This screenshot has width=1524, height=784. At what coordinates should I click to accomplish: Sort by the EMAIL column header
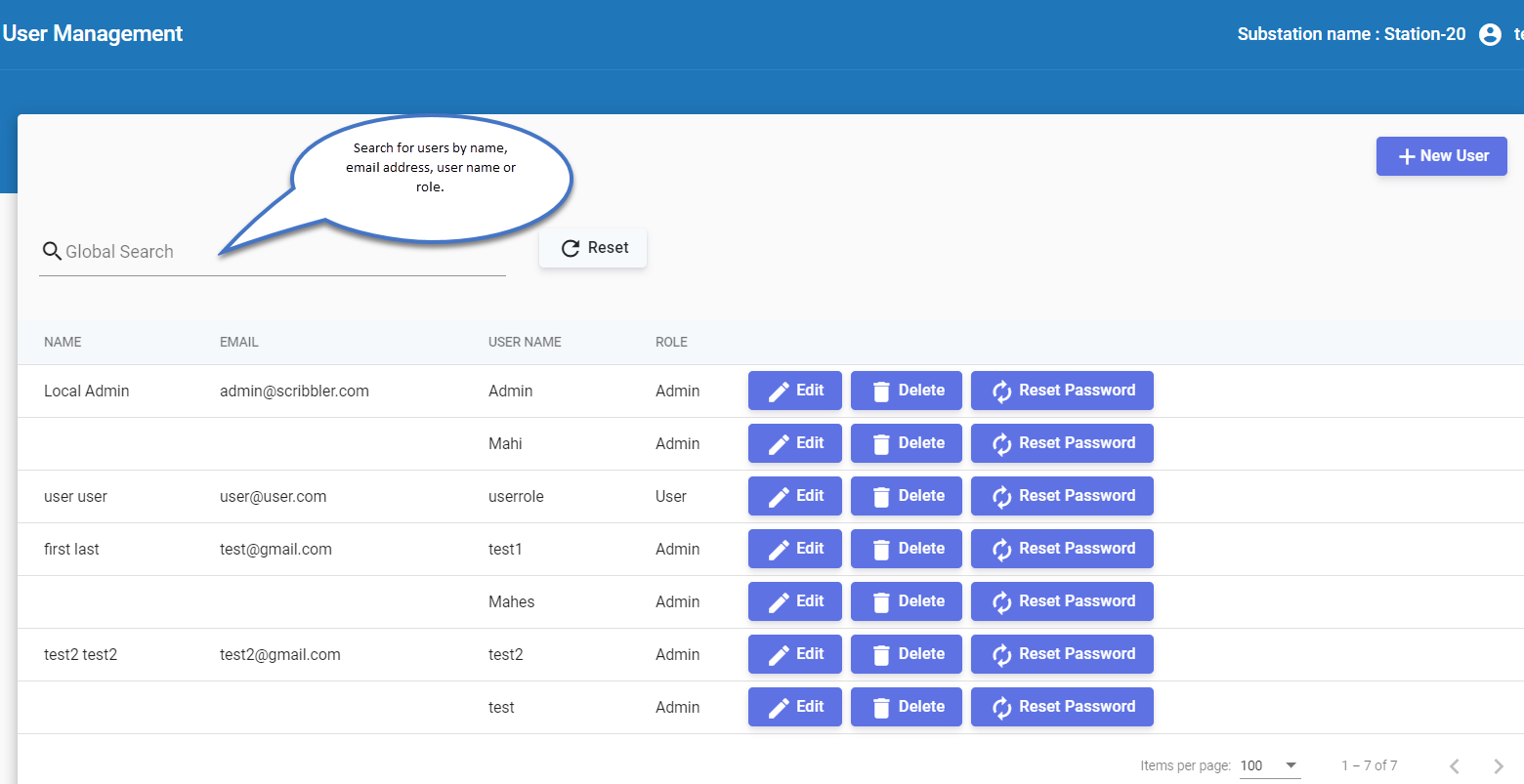tap(239, 342)
